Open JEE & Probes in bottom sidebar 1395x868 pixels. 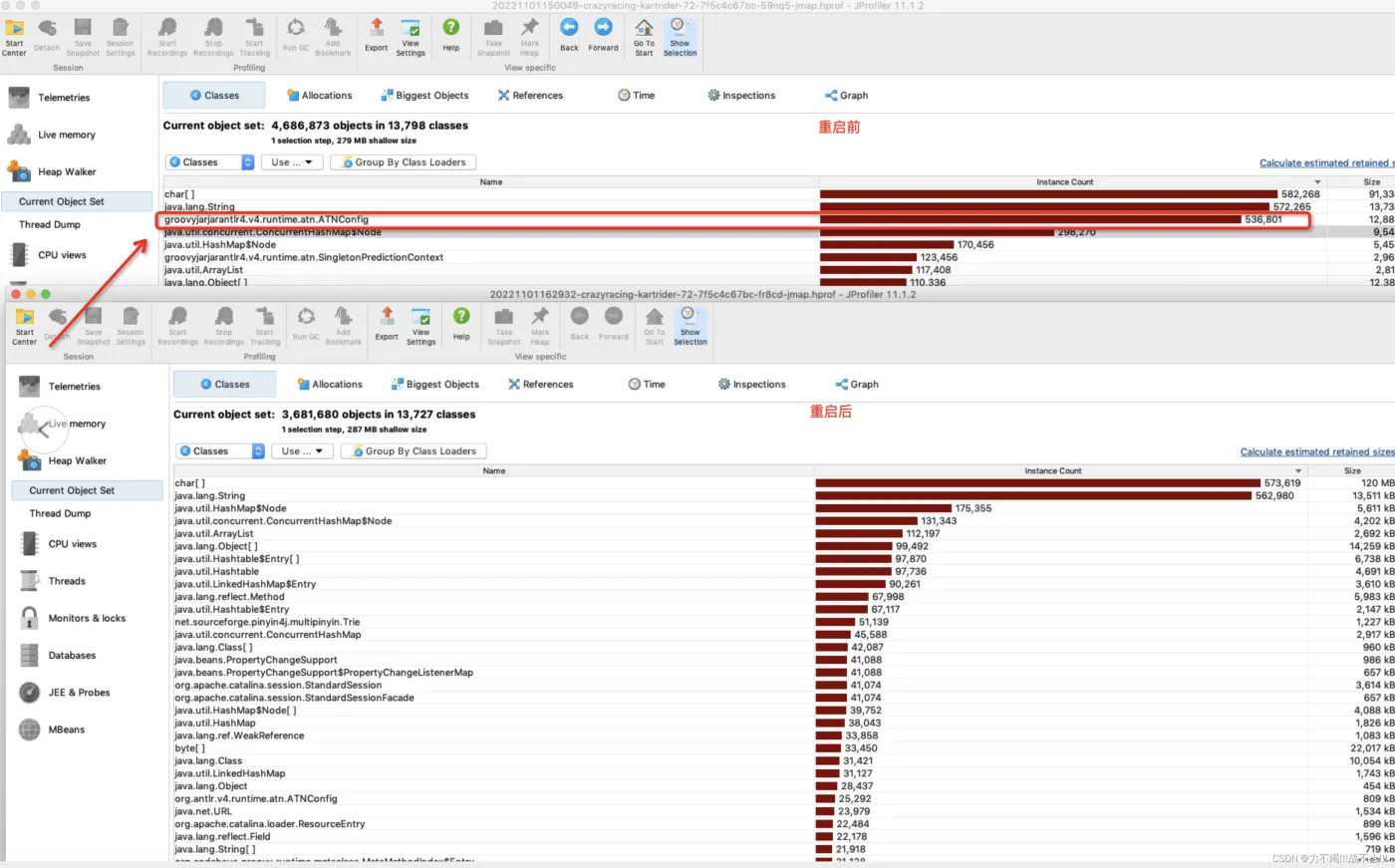click(79, 693)
